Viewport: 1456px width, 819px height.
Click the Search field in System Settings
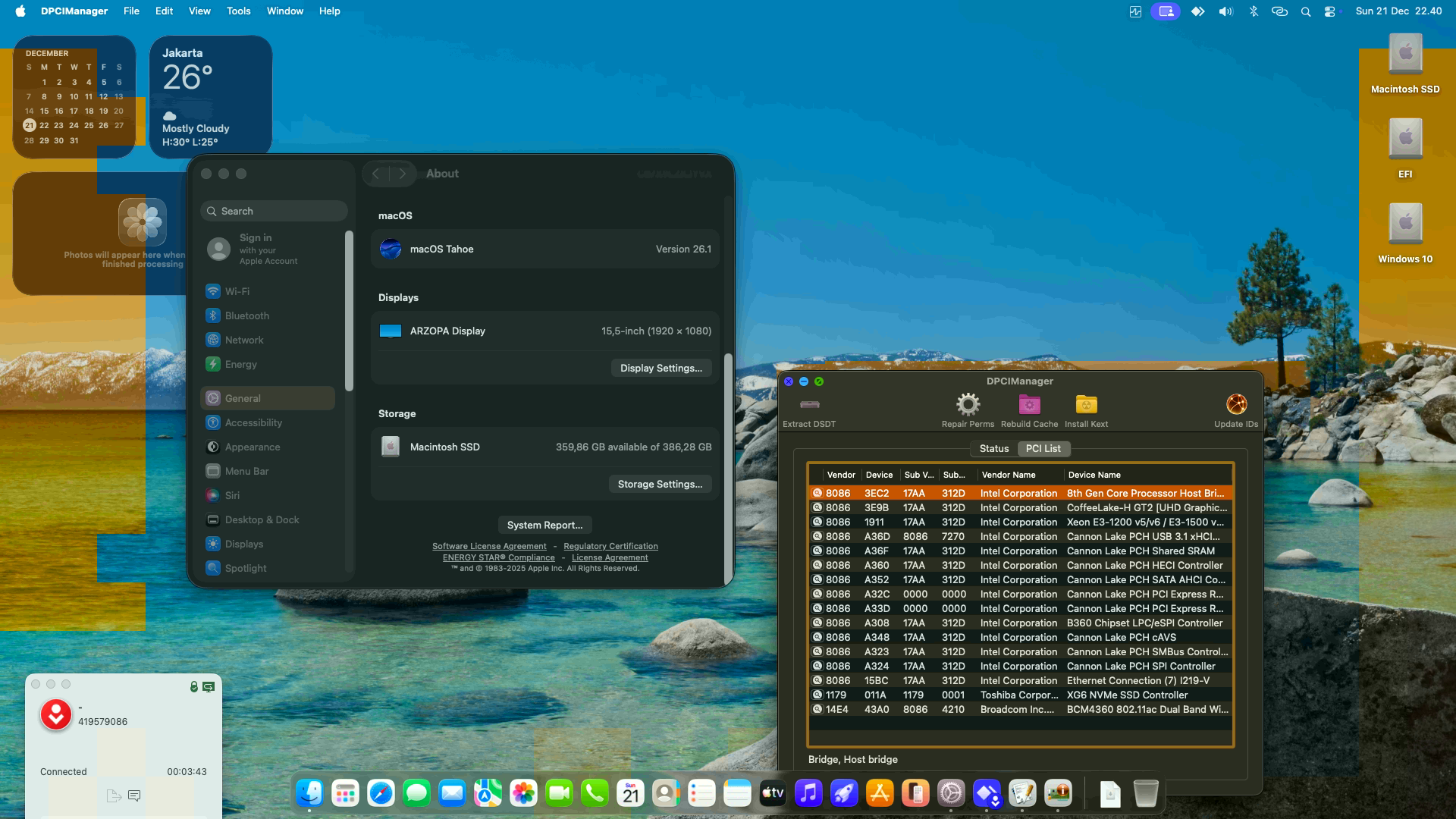275,211
